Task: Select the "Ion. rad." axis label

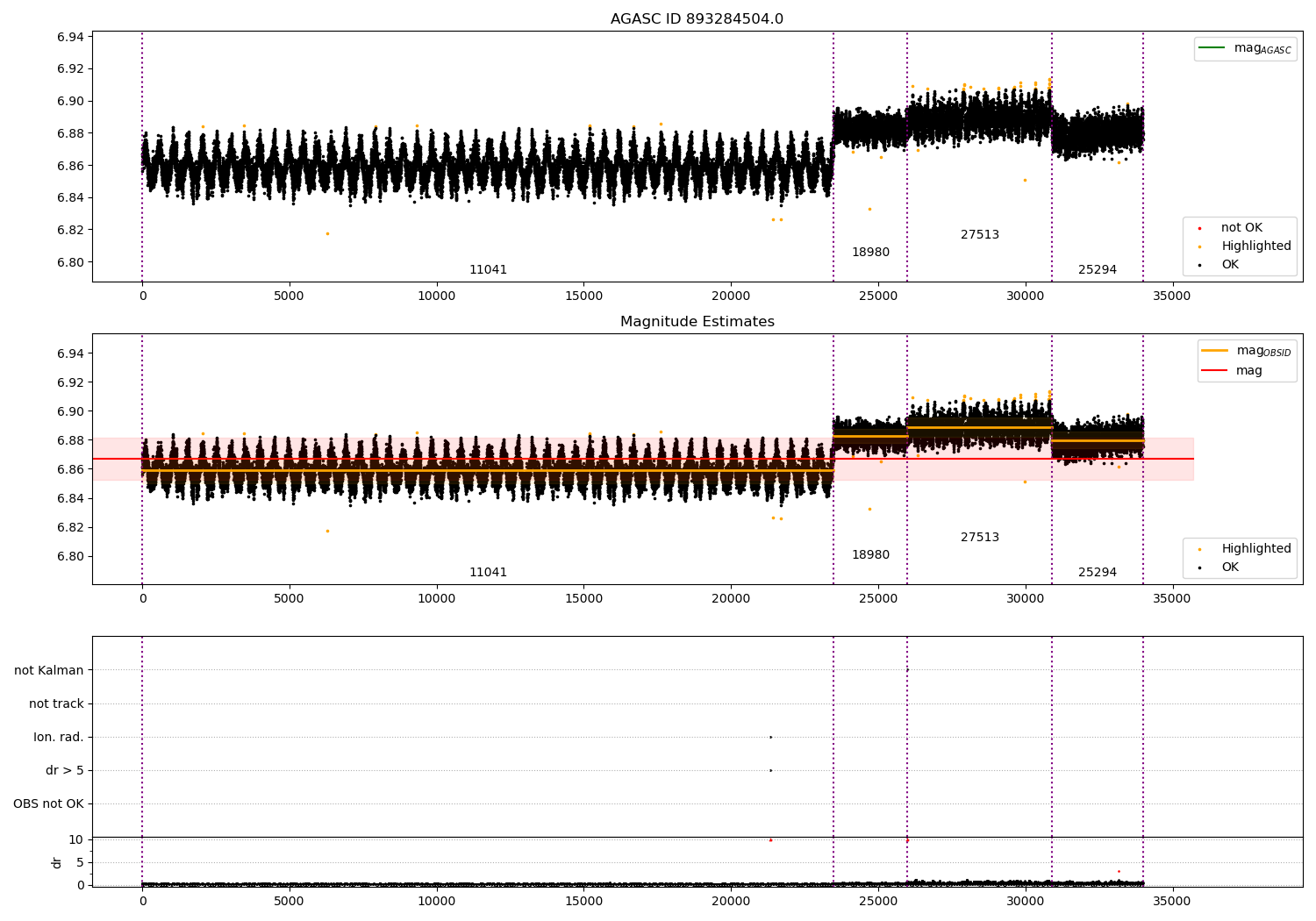Action: (59, 737)
